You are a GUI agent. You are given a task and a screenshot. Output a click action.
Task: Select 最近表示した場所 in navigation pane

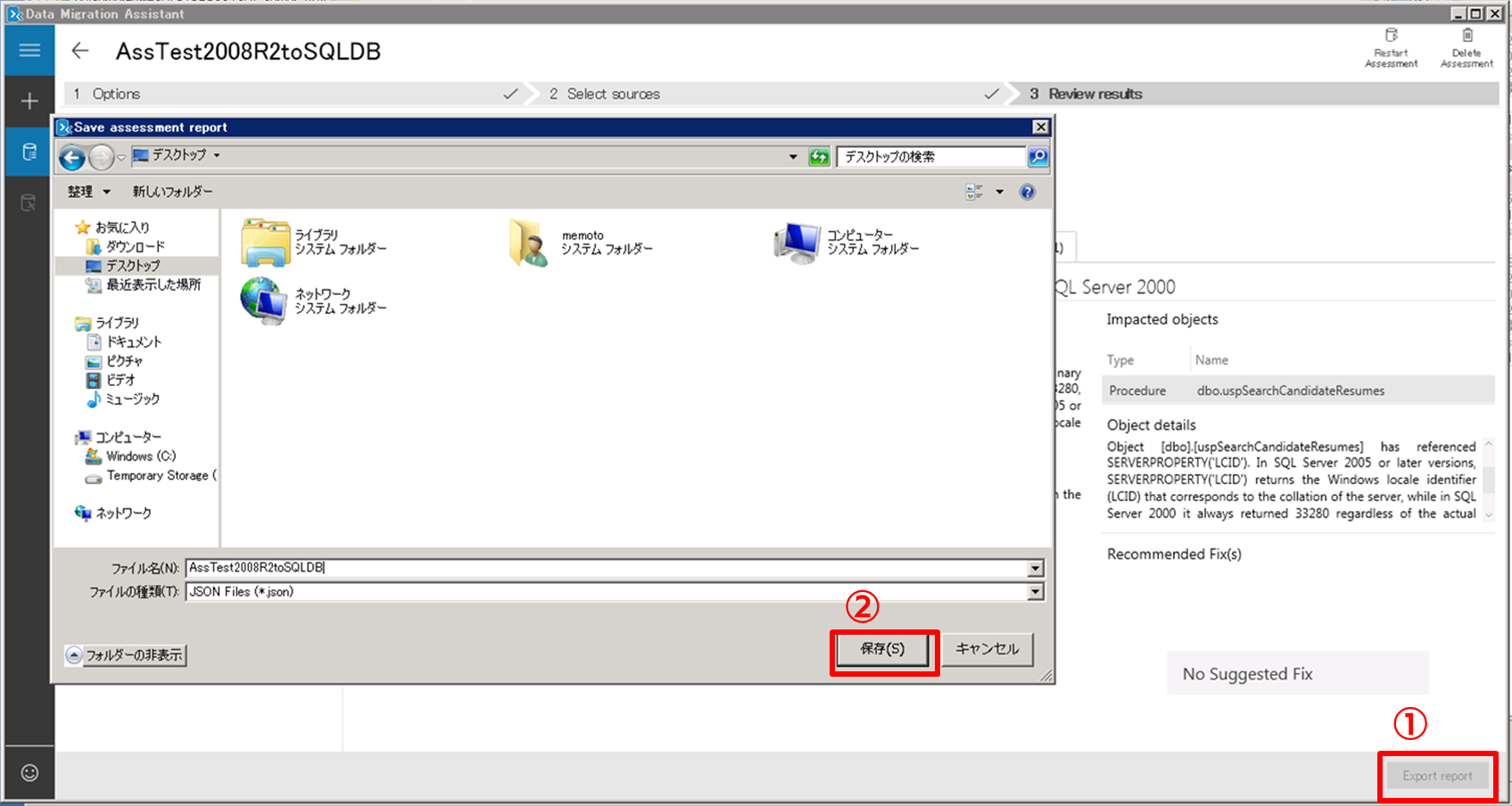pos(153,284)
